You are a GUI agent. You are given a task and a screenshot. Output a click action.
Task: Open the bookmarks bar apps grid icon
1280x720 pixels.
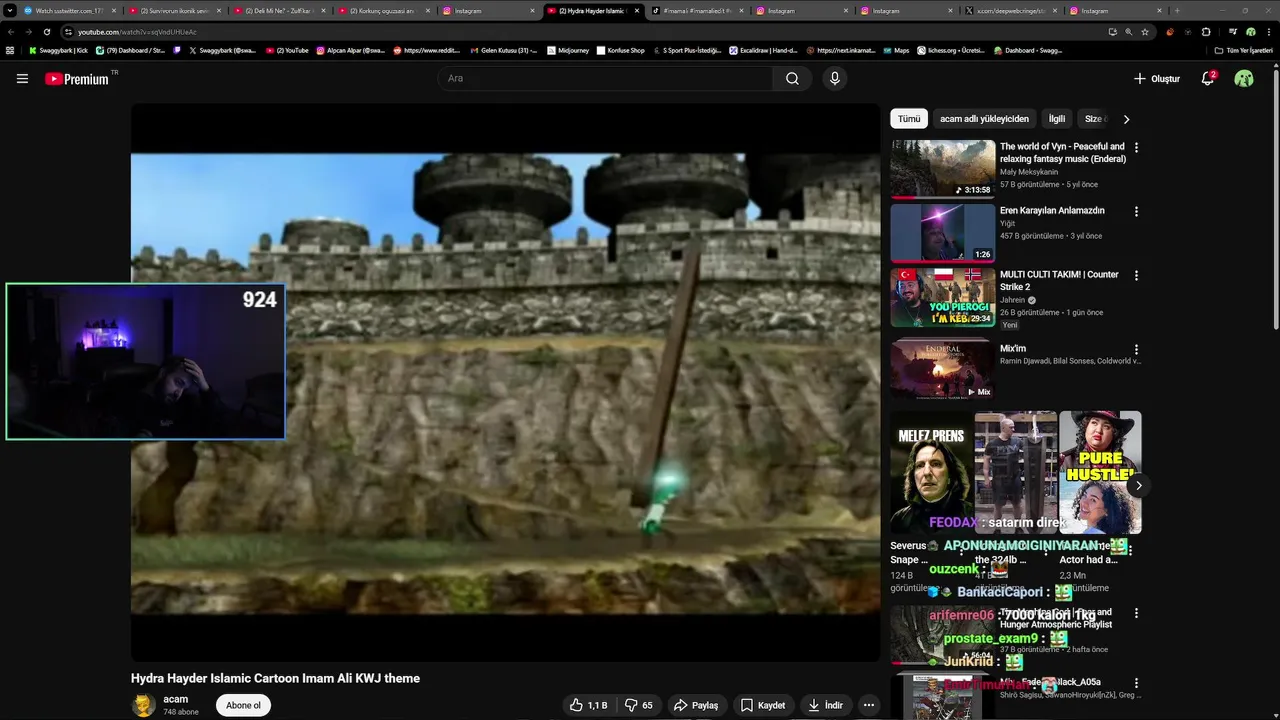pyautogui.click(x=10, y=50)
